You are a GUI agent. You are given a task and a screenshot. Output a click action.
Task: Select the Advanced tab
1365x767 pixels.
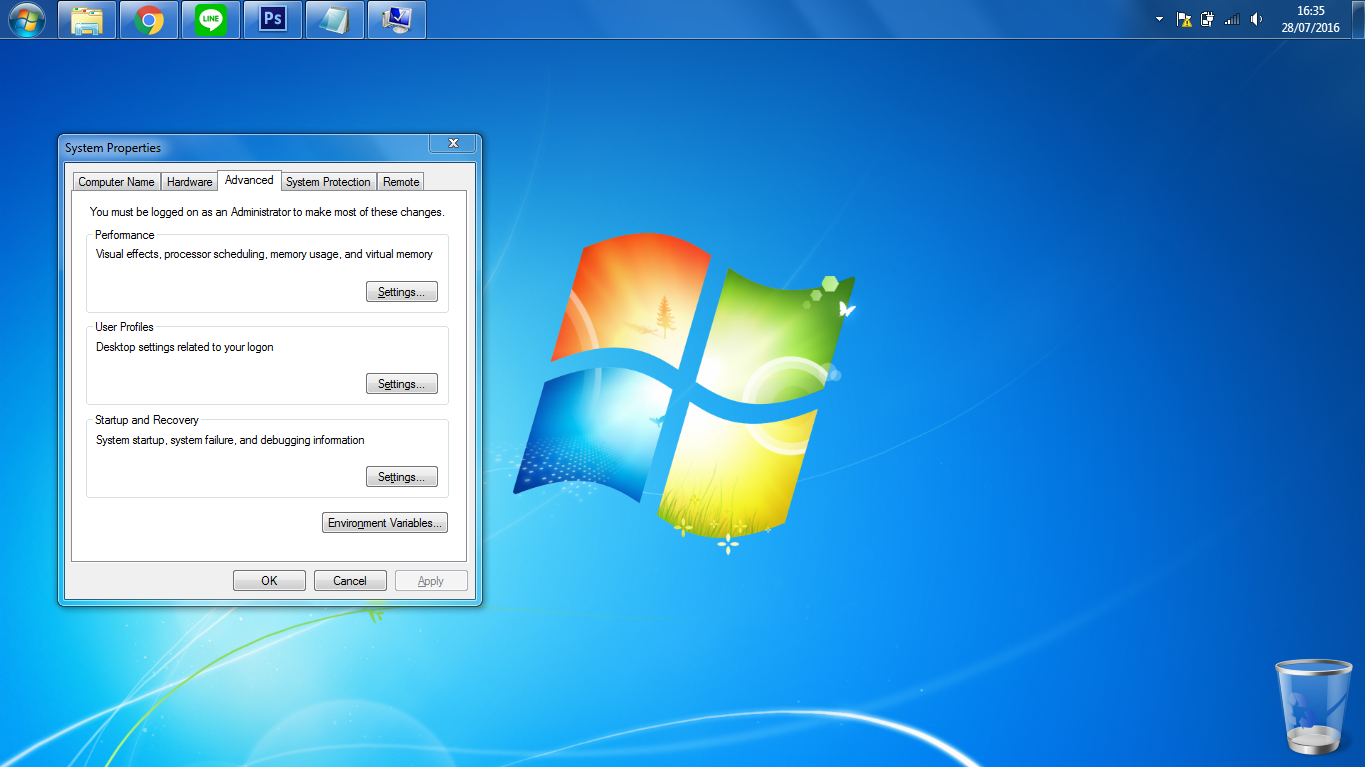click(249, 180)
